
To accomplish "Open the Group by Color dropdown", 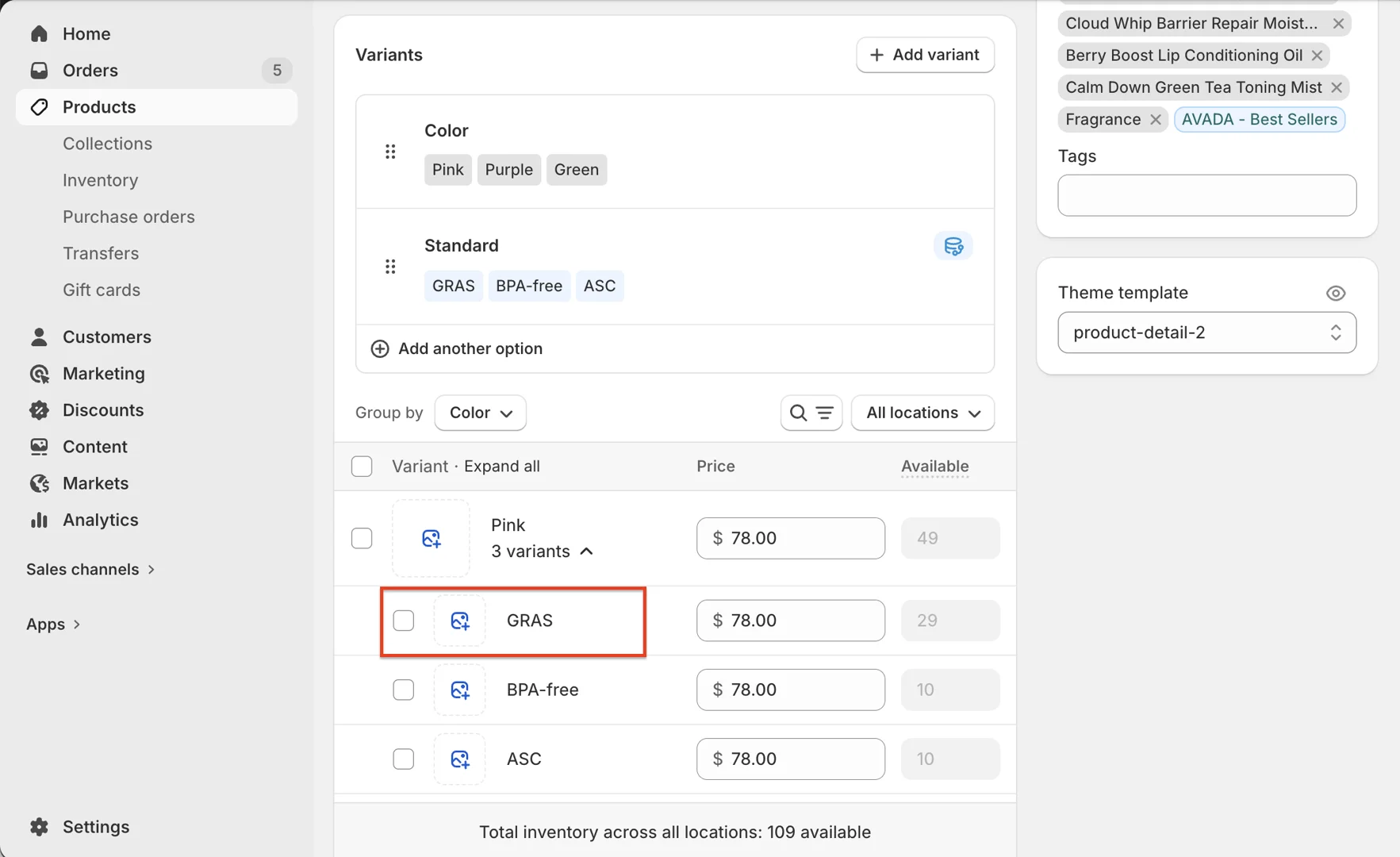I will click(x=480, y=413).
